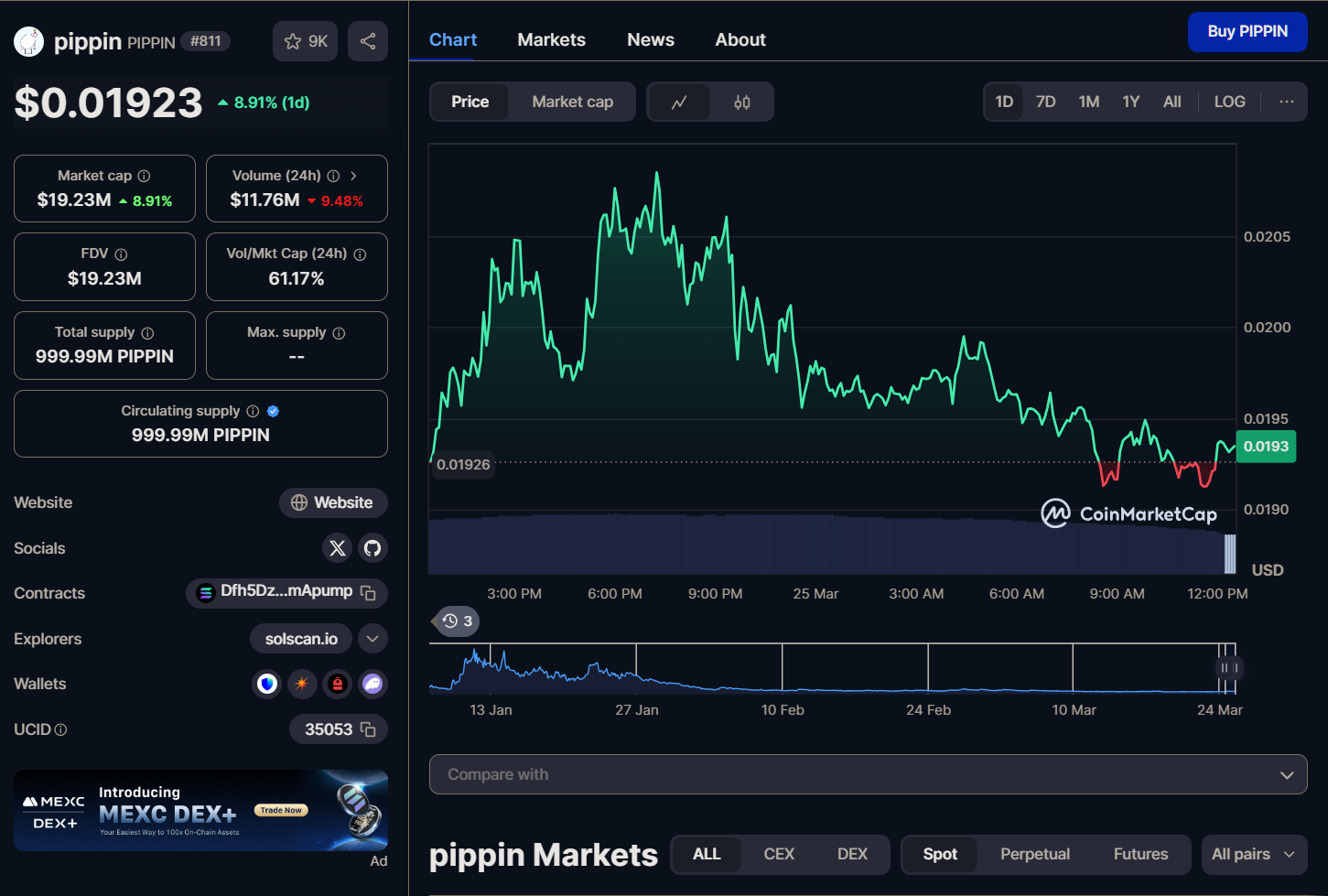Select the 7D time range on the chart

click(1045, 102)
